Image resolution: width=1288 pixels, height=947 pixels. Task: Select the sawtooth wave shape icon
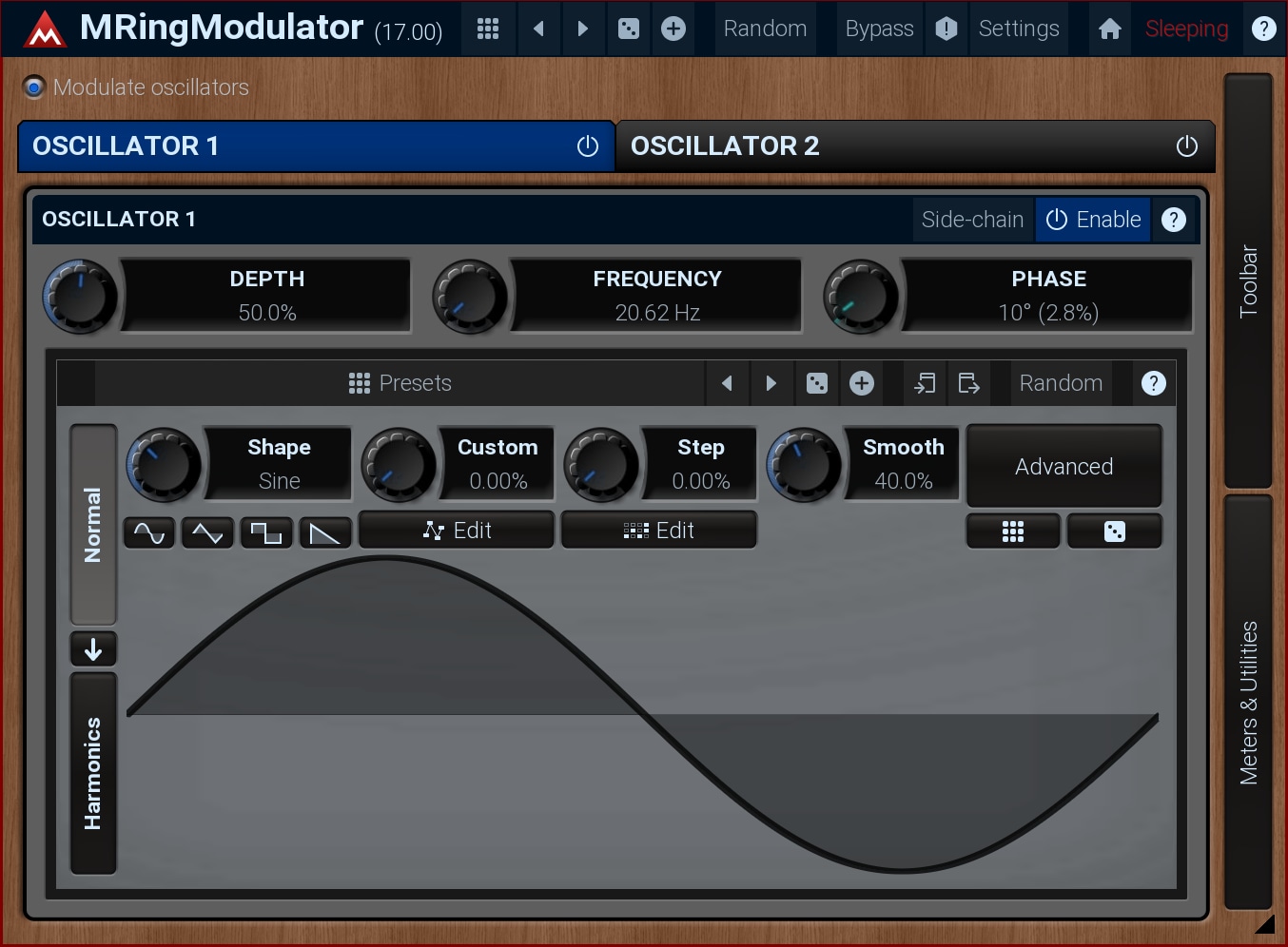point(325,533)
